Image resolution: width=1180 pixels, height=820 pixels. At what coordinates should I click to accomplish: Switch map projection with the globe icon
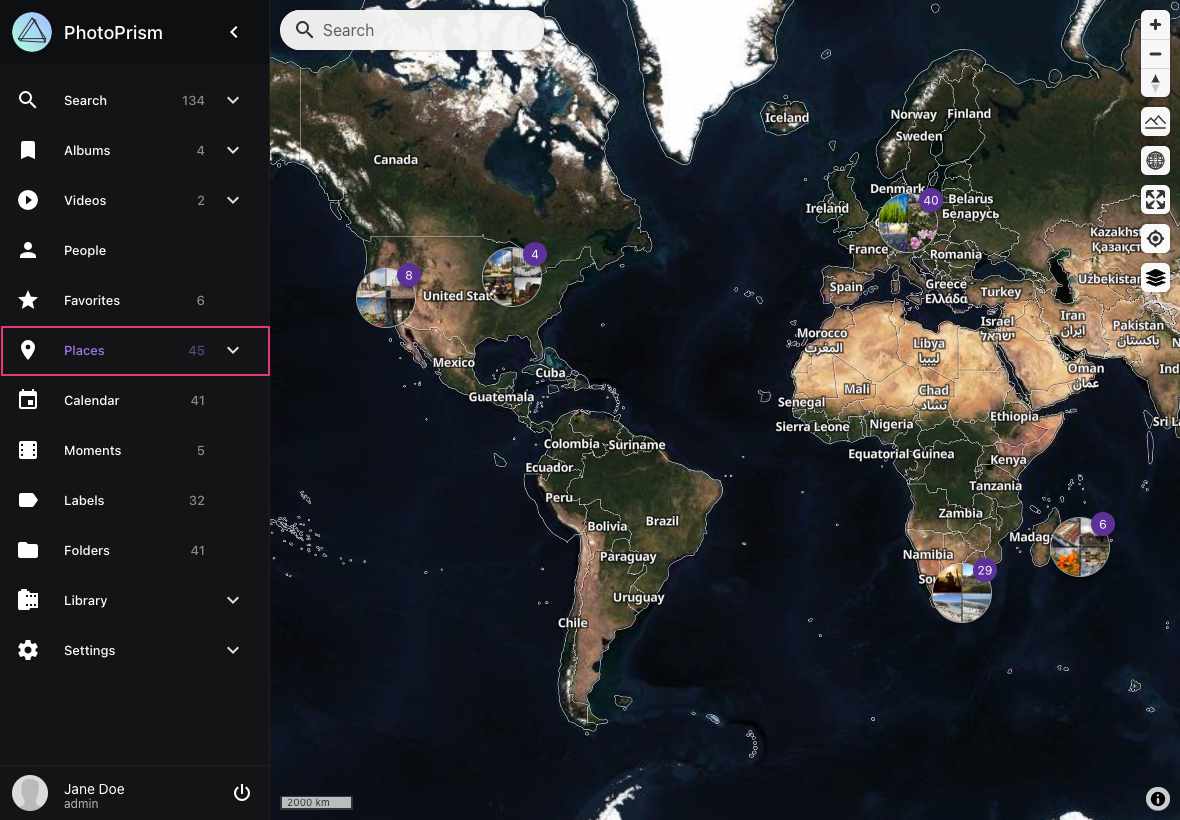click(x=1155, y=160)
